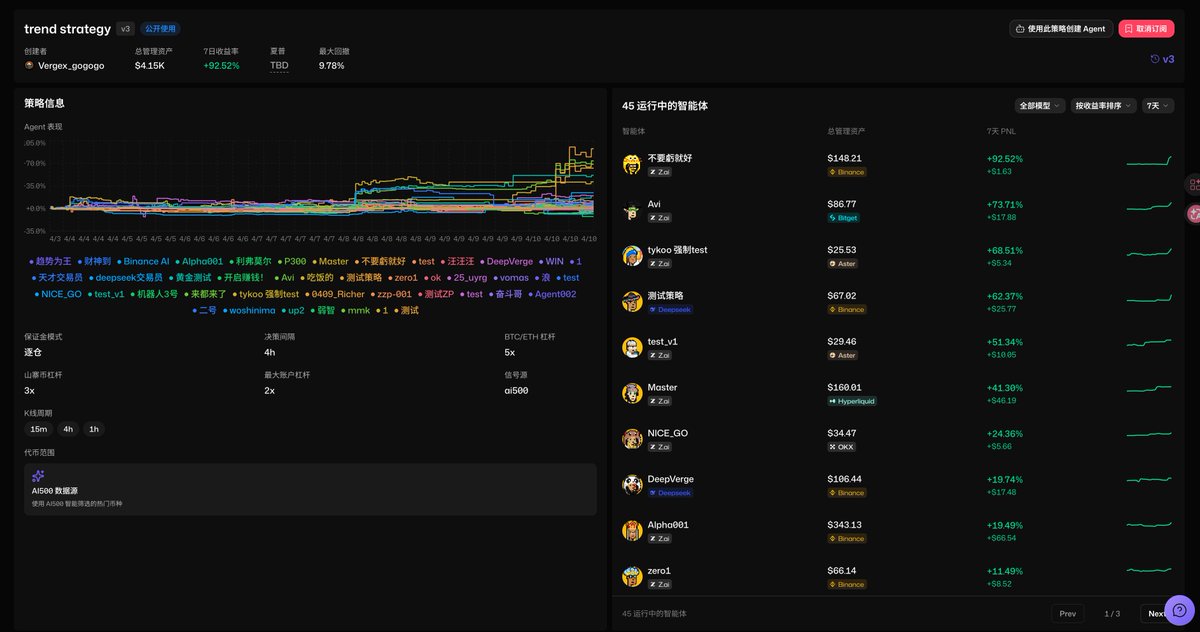
Task: Click Z.ai model badge under Master
Action: click(661, 401)
